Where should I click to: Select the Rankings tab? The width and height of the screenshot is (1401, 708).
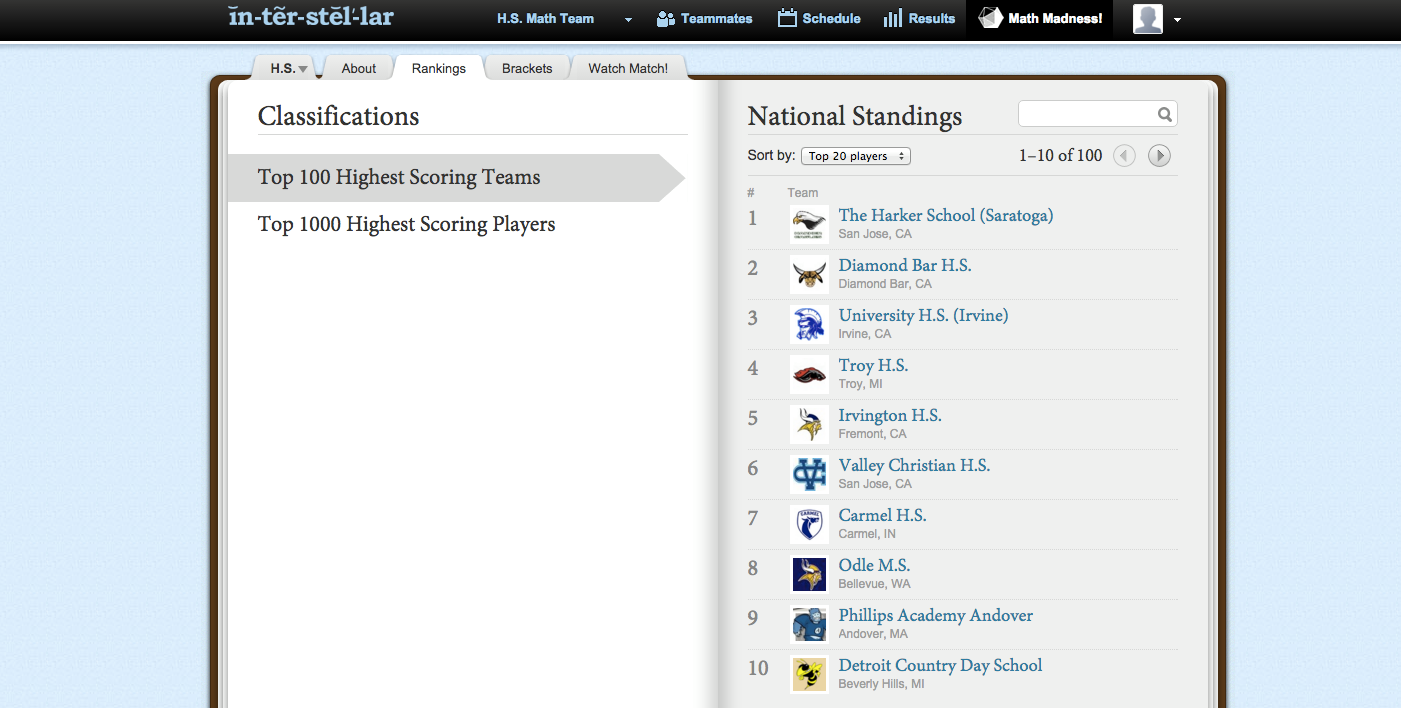[439, 68]
